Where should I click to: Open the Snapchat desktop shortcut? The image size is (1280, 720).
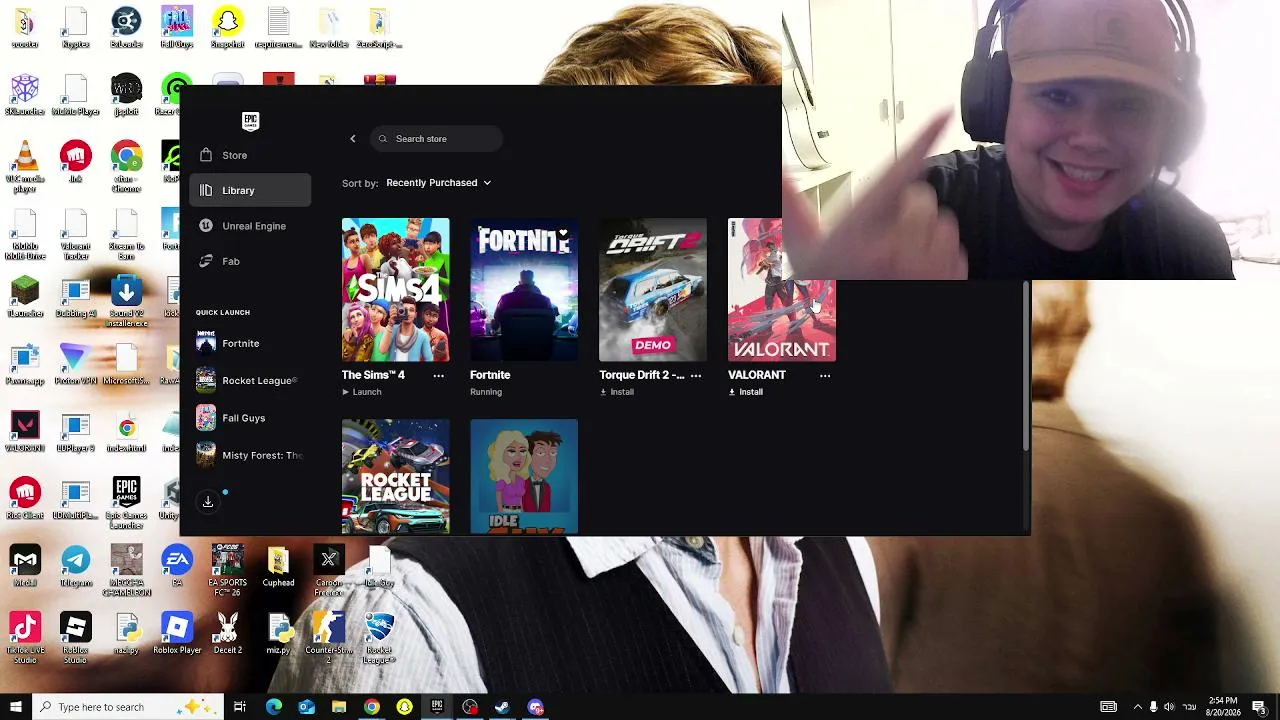[x=227, y=27]
